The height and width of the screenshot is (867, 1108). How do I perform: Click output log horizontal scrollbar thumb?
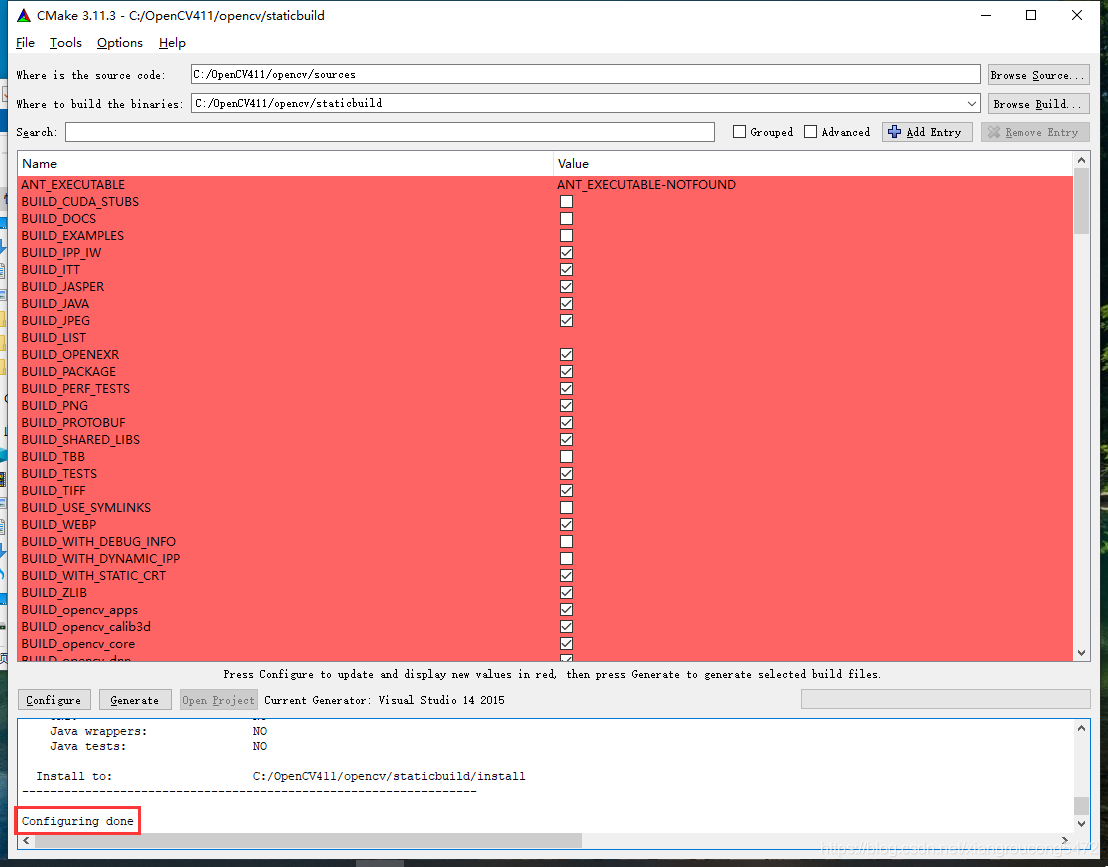coord(308,840)
